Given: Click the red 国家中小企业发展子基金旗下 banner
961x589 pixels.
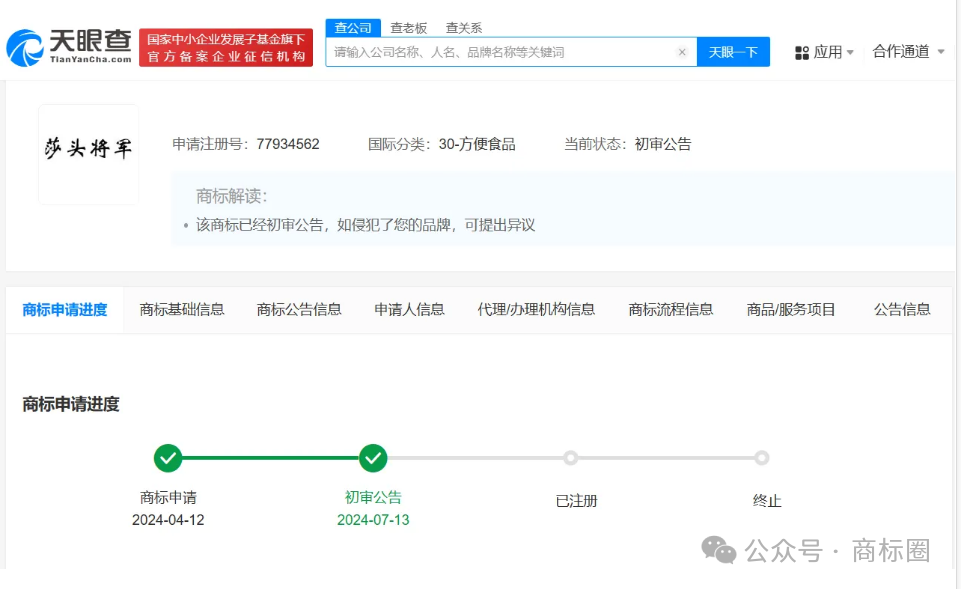Looking at the screenshot, I should tap(226, 47).
